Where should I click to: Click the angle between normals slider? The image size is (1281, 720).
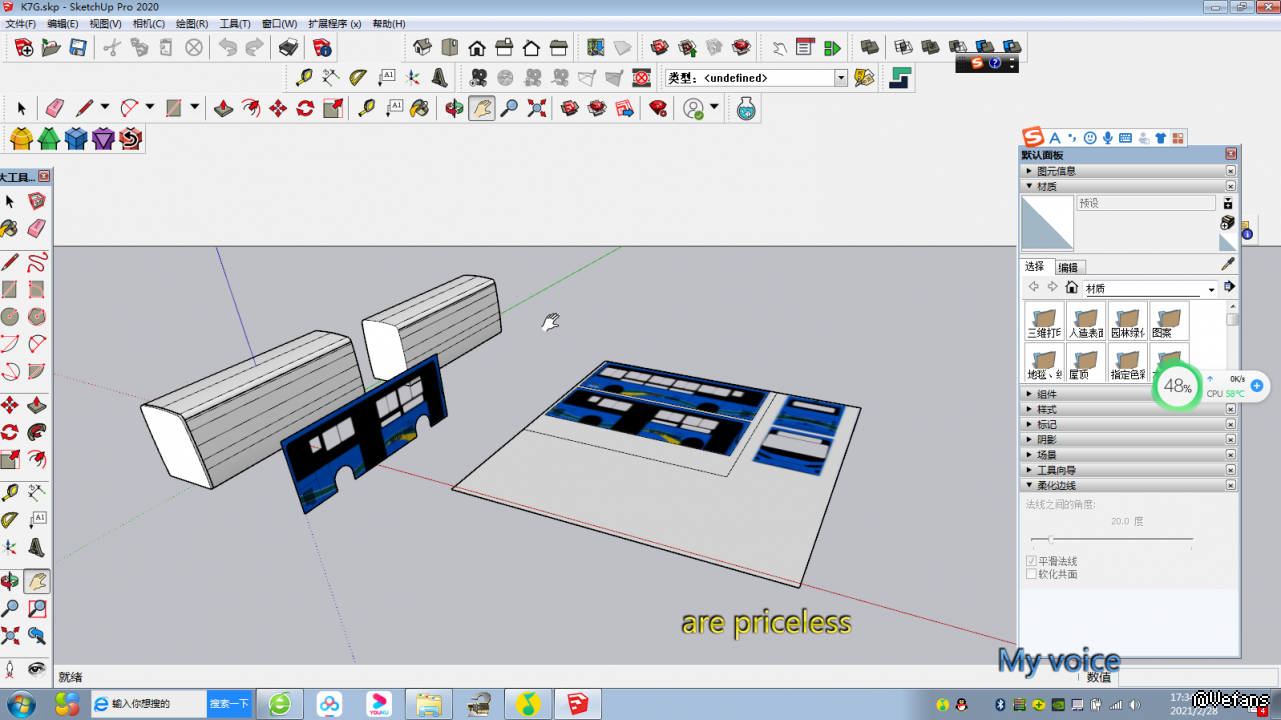point(1050,540)
